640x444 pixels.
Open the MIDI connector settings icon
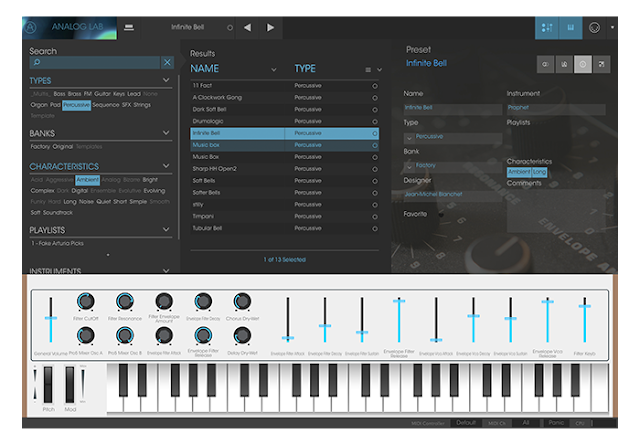(x=594, y=28)
